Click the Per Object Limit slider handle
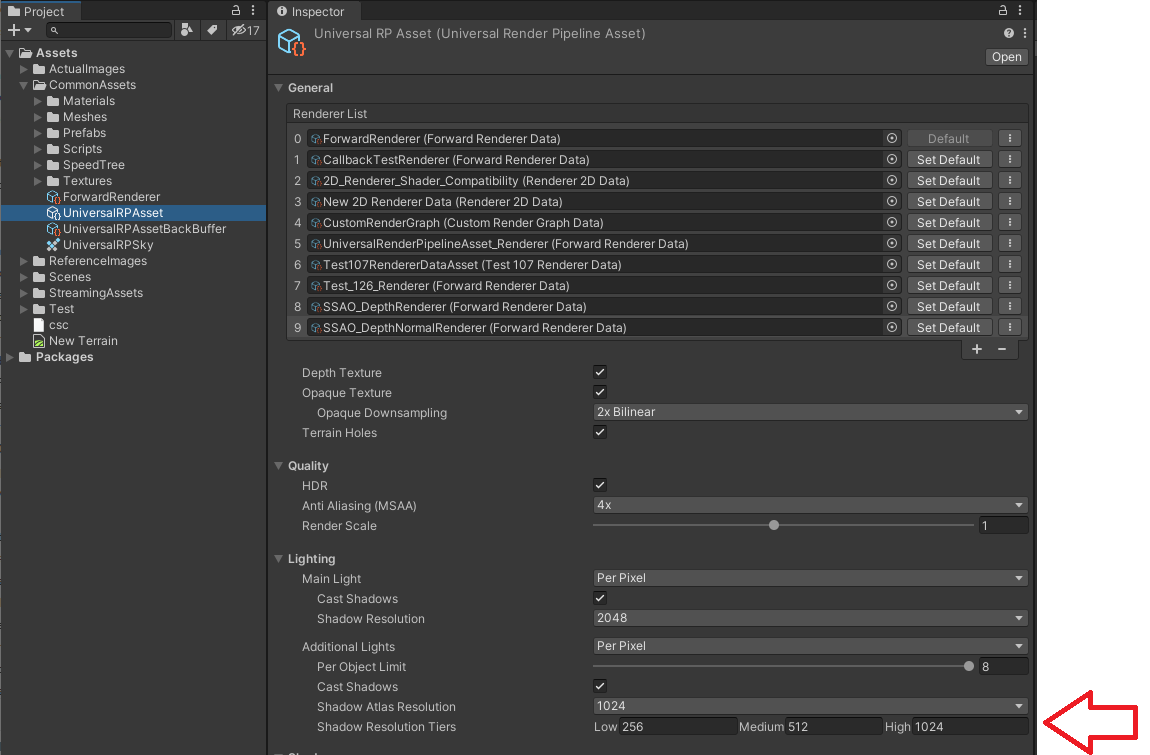1150x755 pixels. (x=969, y=666)
